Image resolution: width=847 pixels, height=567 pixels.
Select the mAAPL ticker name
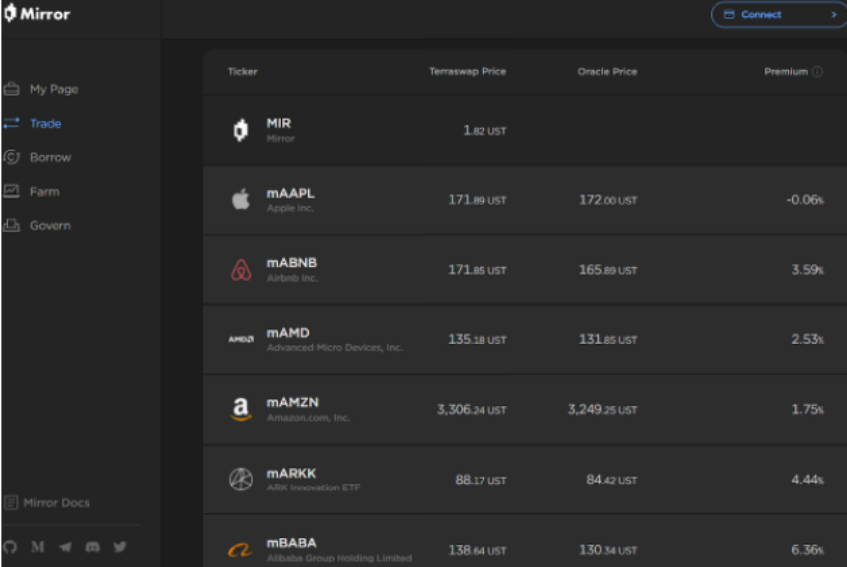click(x=291, y=193)
